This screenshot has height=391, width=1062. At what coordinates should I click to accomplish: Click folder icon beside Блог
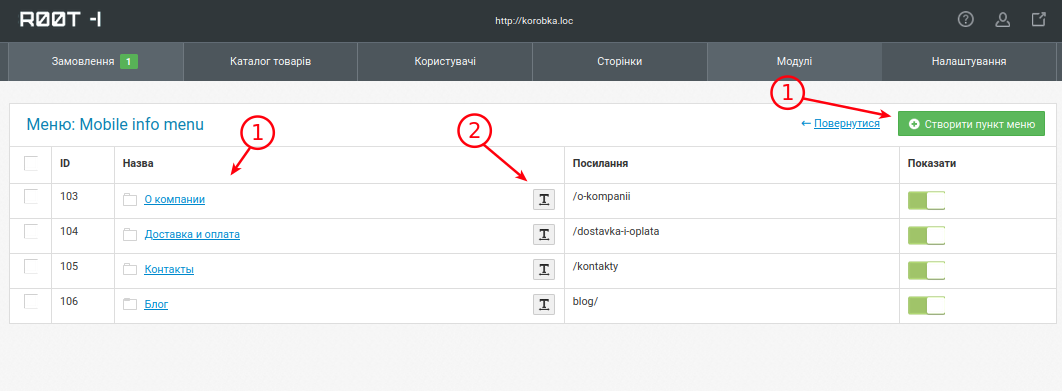click(x=130, y=305)
